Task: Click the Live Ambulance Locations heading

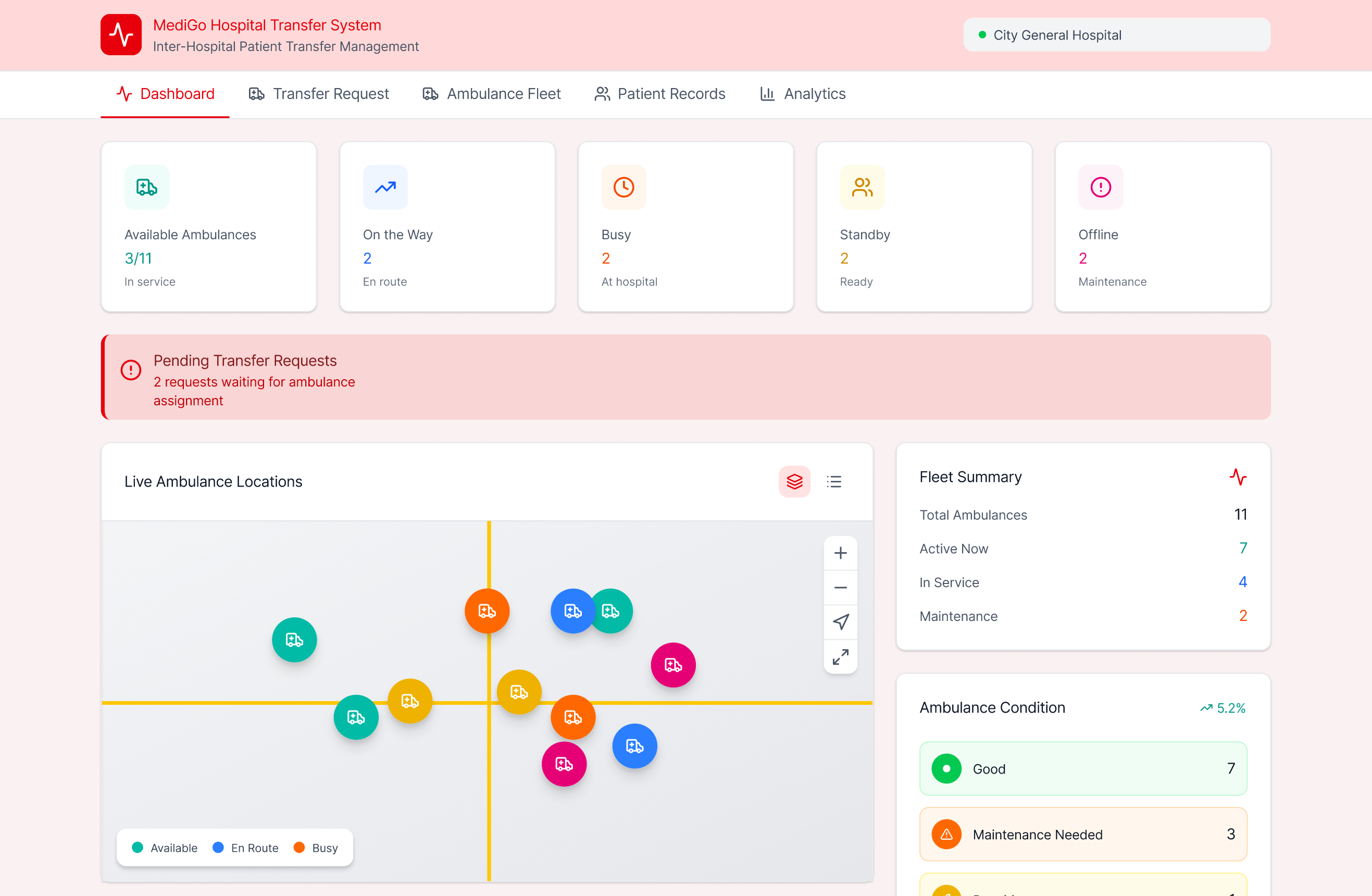Action: pos(213,481)
